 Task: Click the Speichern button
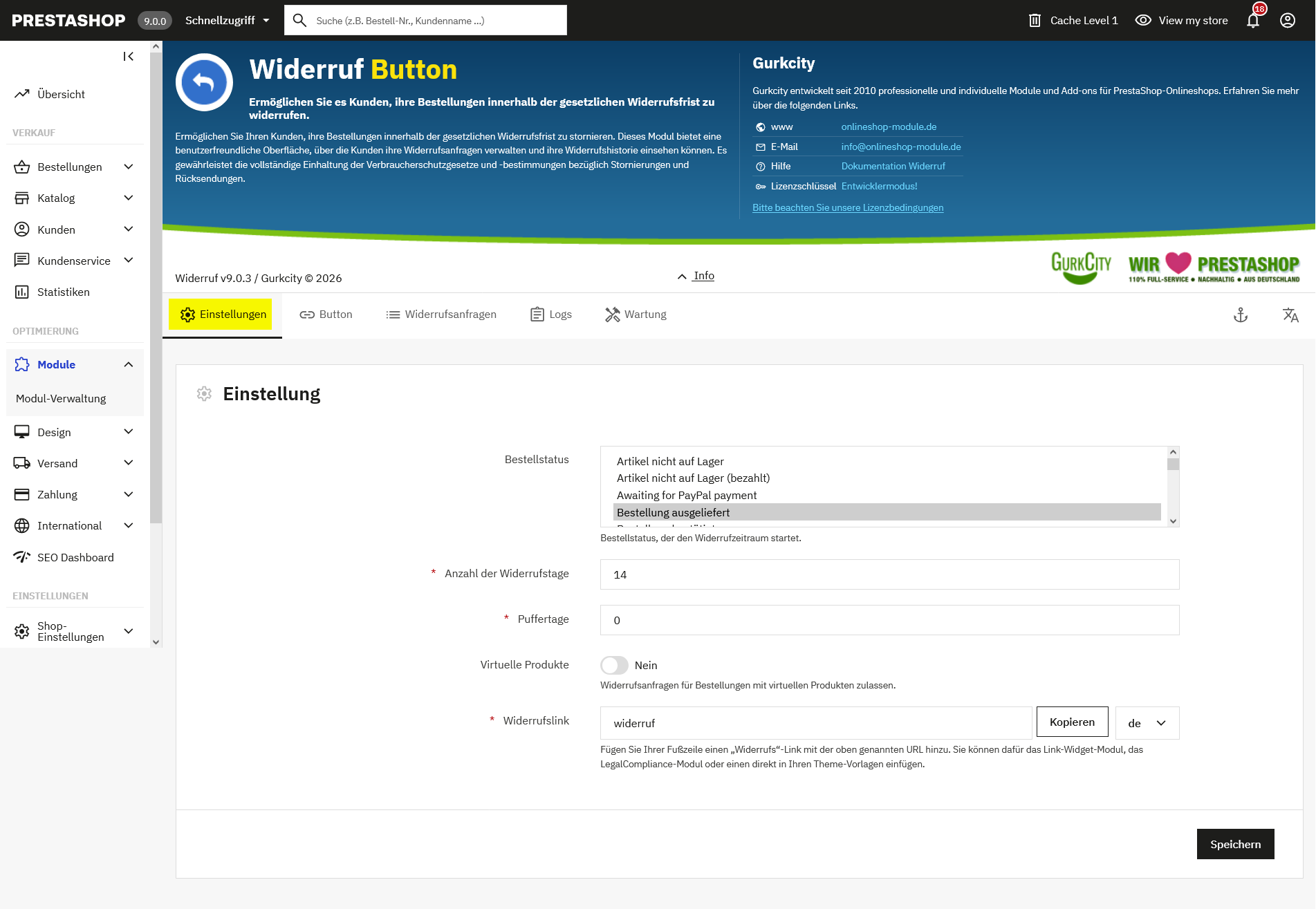click(1235, 844)
